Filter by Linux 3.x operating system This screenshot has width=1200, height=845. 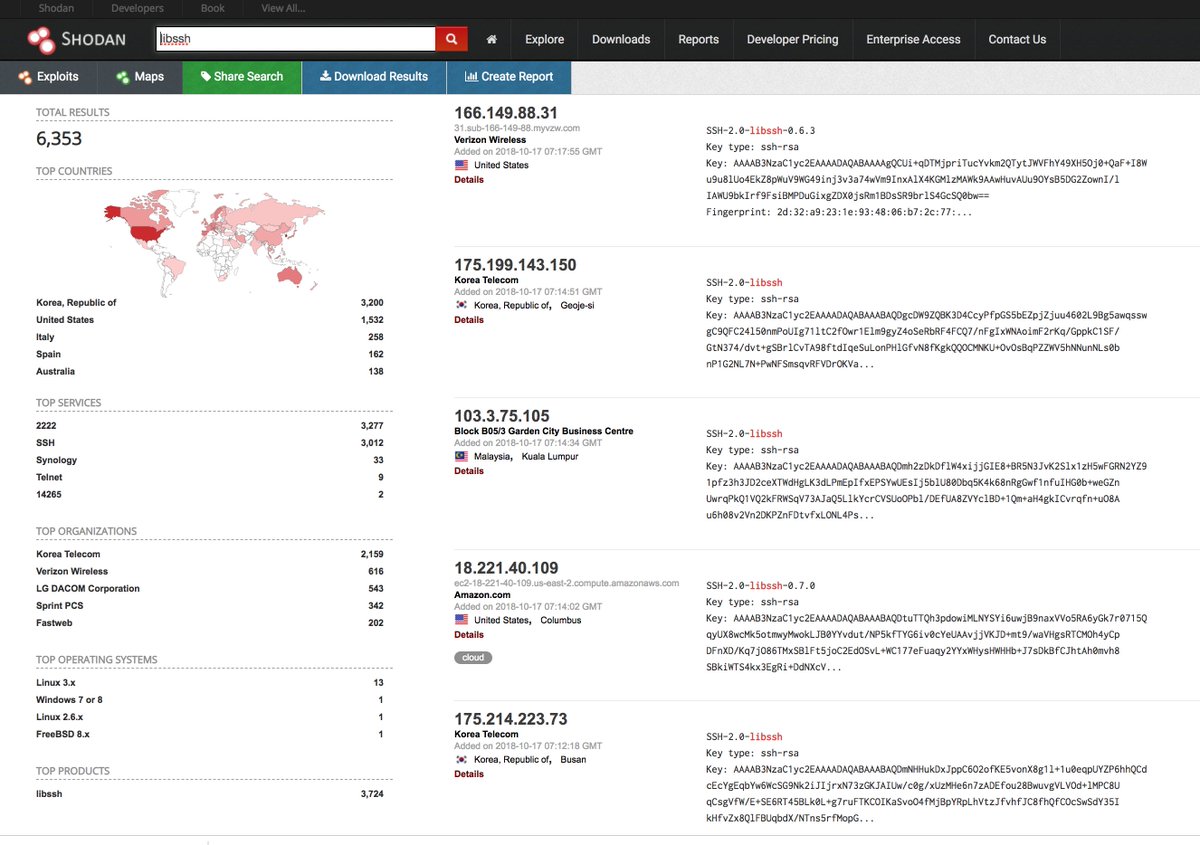(x=56, y=683)
